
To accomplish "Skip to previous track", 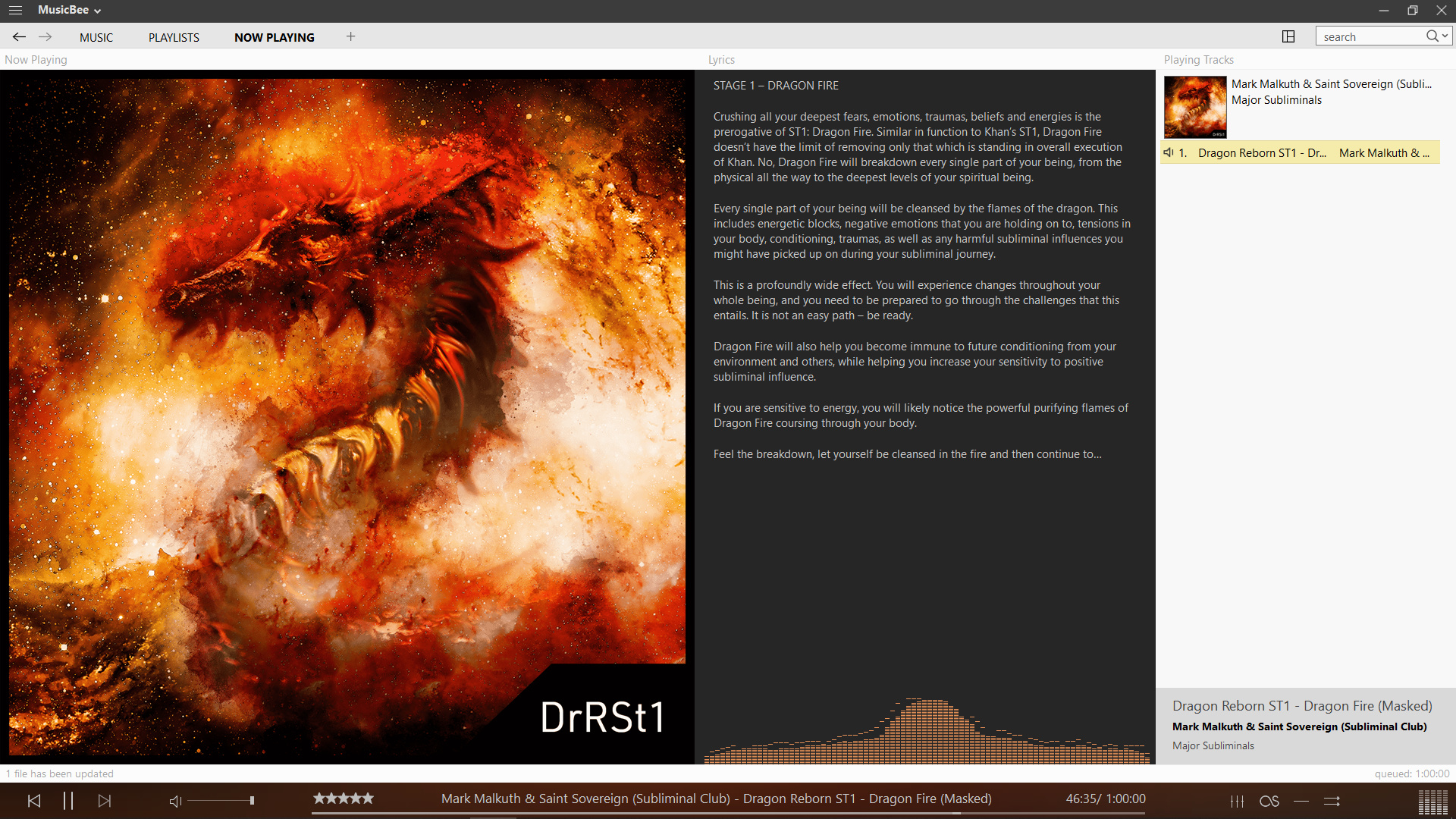I will coord(34,801).
